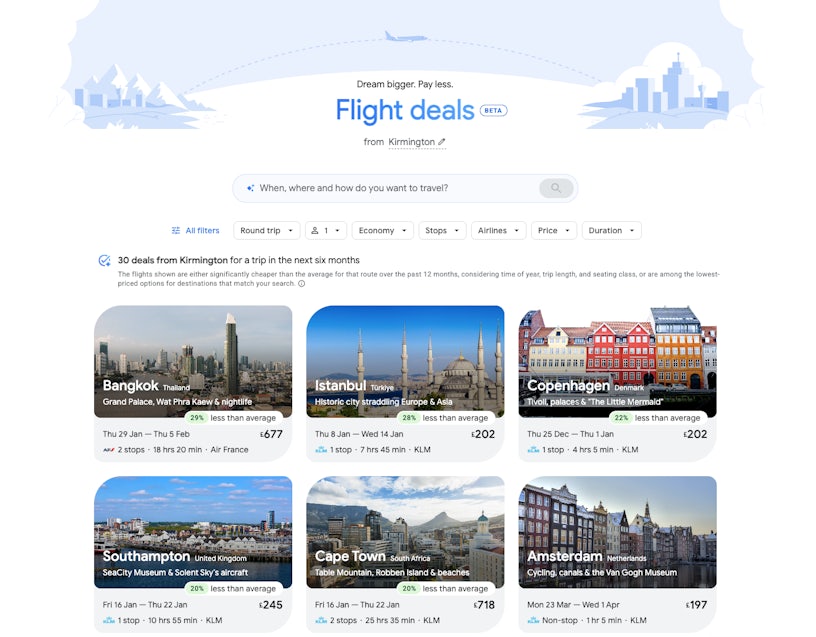This screenshot has width=816, height=637.
Task: Click the pencil edit icon beside Kirmington
Action: [x=442, y=142]
